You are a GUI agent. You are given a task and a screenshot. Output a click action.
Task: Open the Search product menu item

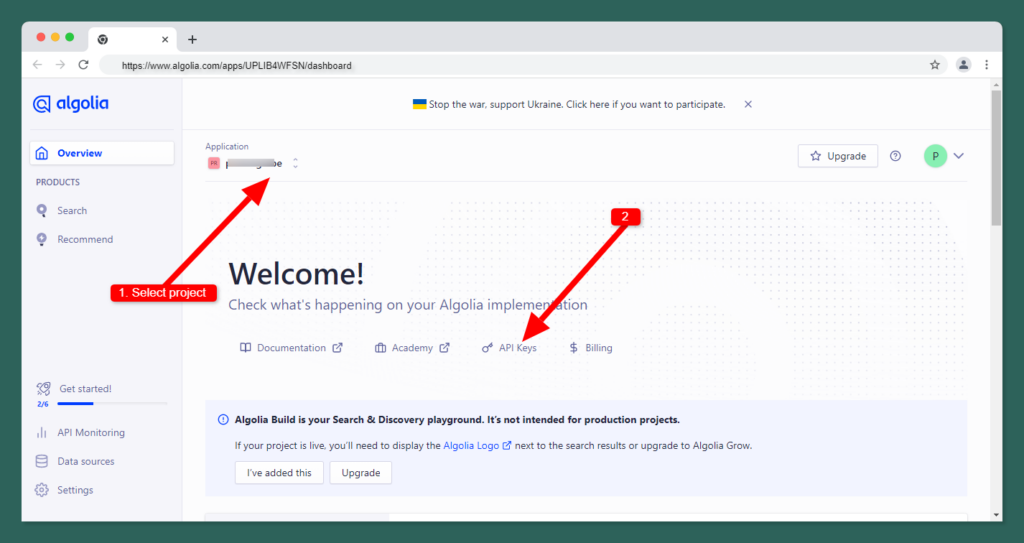click(x=71, y=211)
